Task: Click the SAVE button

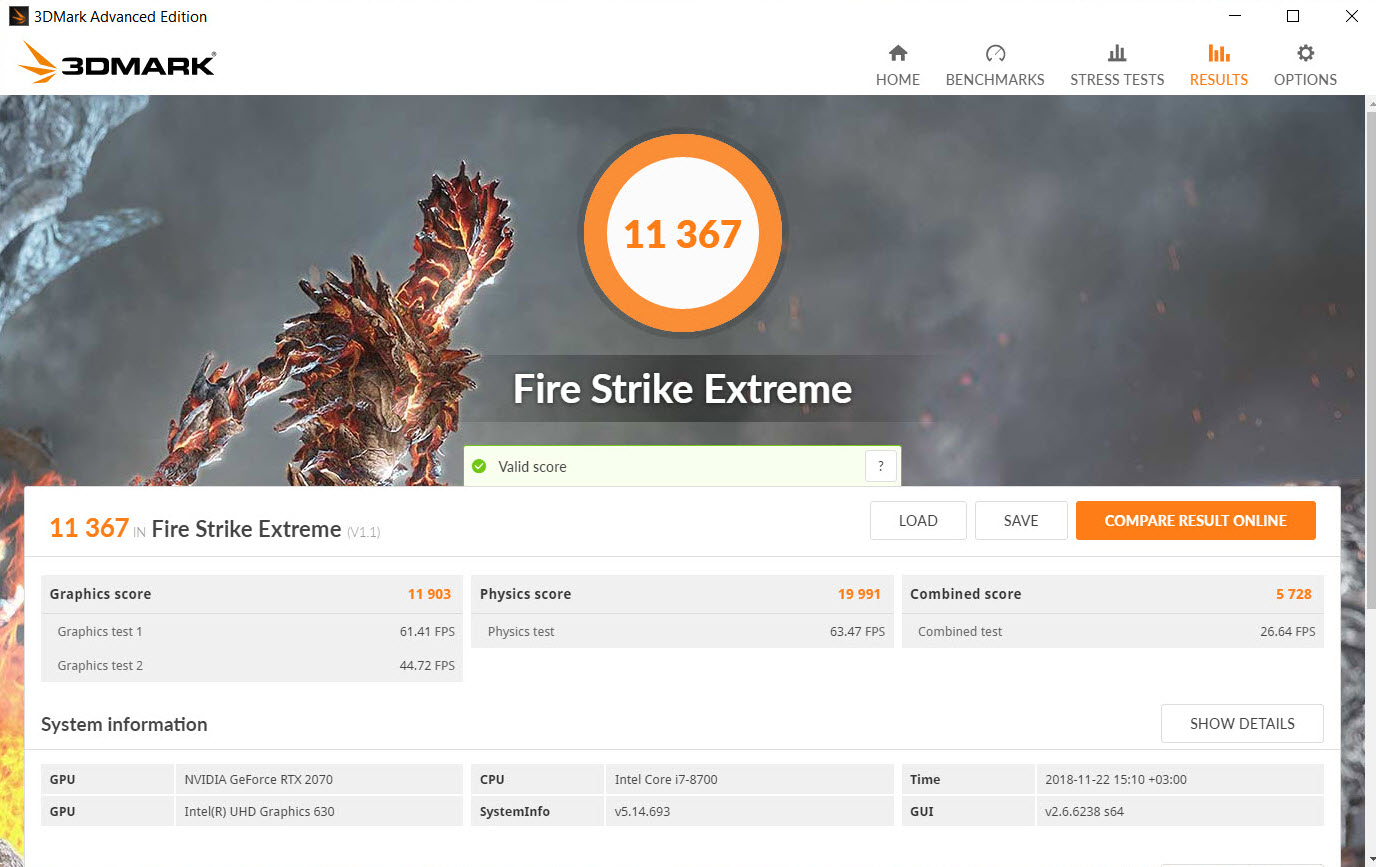Action: coord(1021,520)
